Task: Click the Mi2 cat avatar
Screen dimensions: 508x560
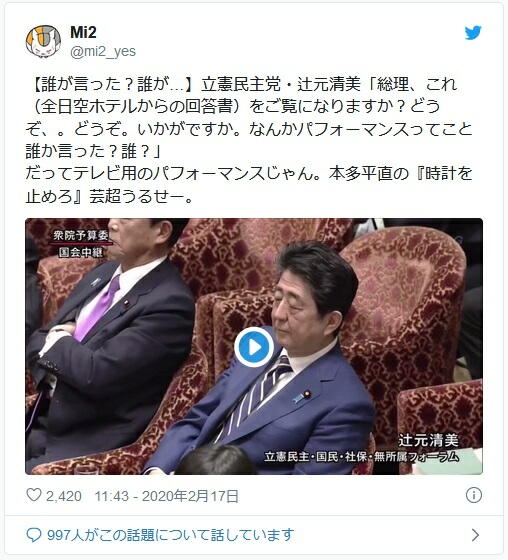Action: [43, 41]
